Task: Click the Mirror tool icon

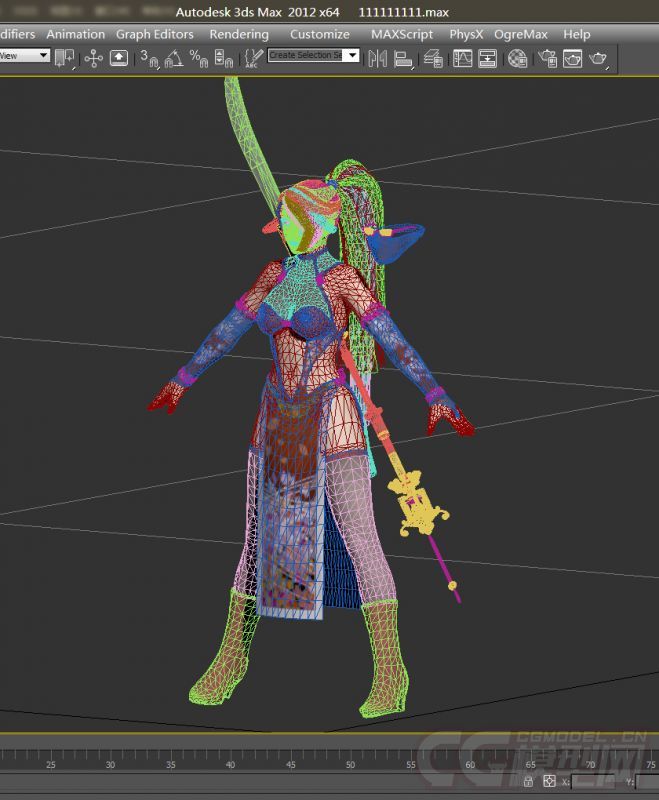Action: (x=378, y=58)
